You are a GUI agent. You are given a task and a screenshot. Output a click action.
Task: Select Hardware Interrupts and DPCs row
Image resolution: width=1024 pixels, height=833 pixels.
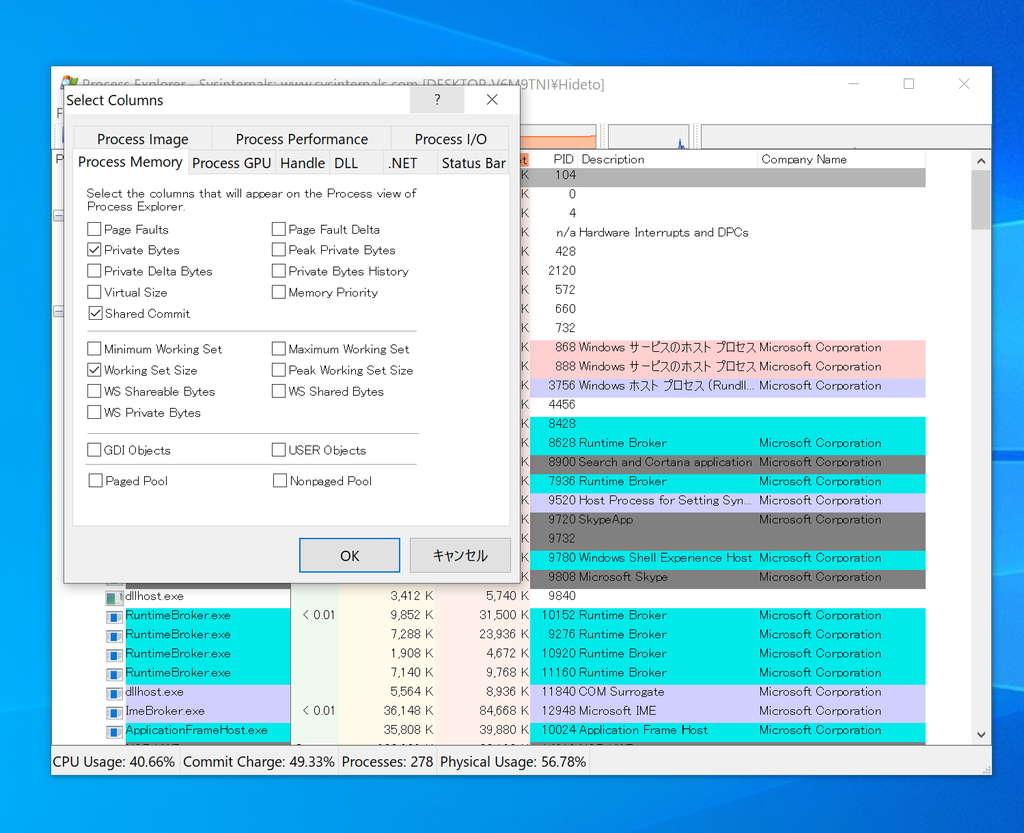point(728,232)
